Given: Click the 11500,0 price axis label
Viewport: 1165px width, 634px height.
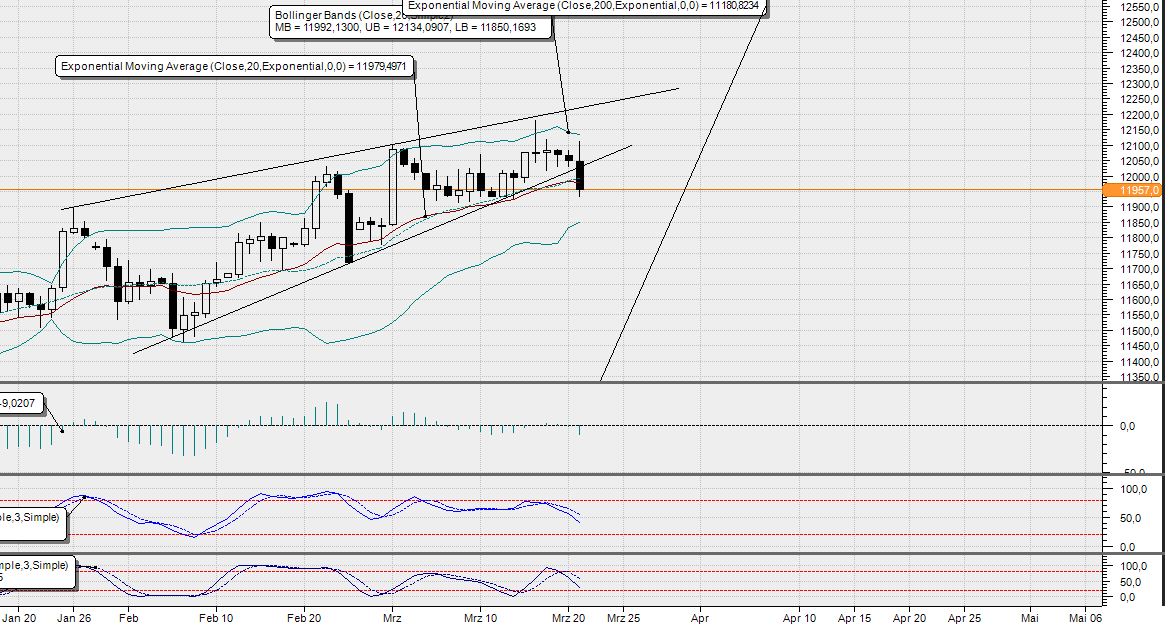Looking at the screenshot, I should pyautogui.click(x=1140, y=331).
